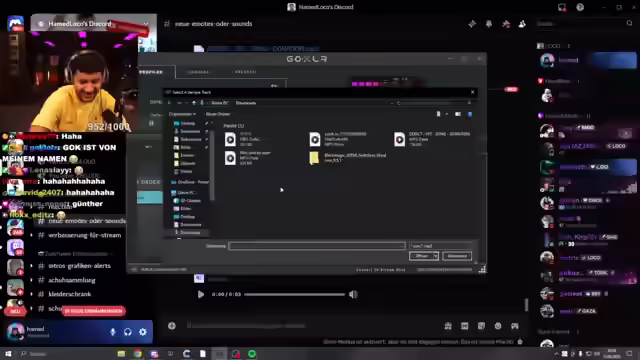Open the threads icon in channel header
Screen dimensions: 640x360
pos(472,24)
